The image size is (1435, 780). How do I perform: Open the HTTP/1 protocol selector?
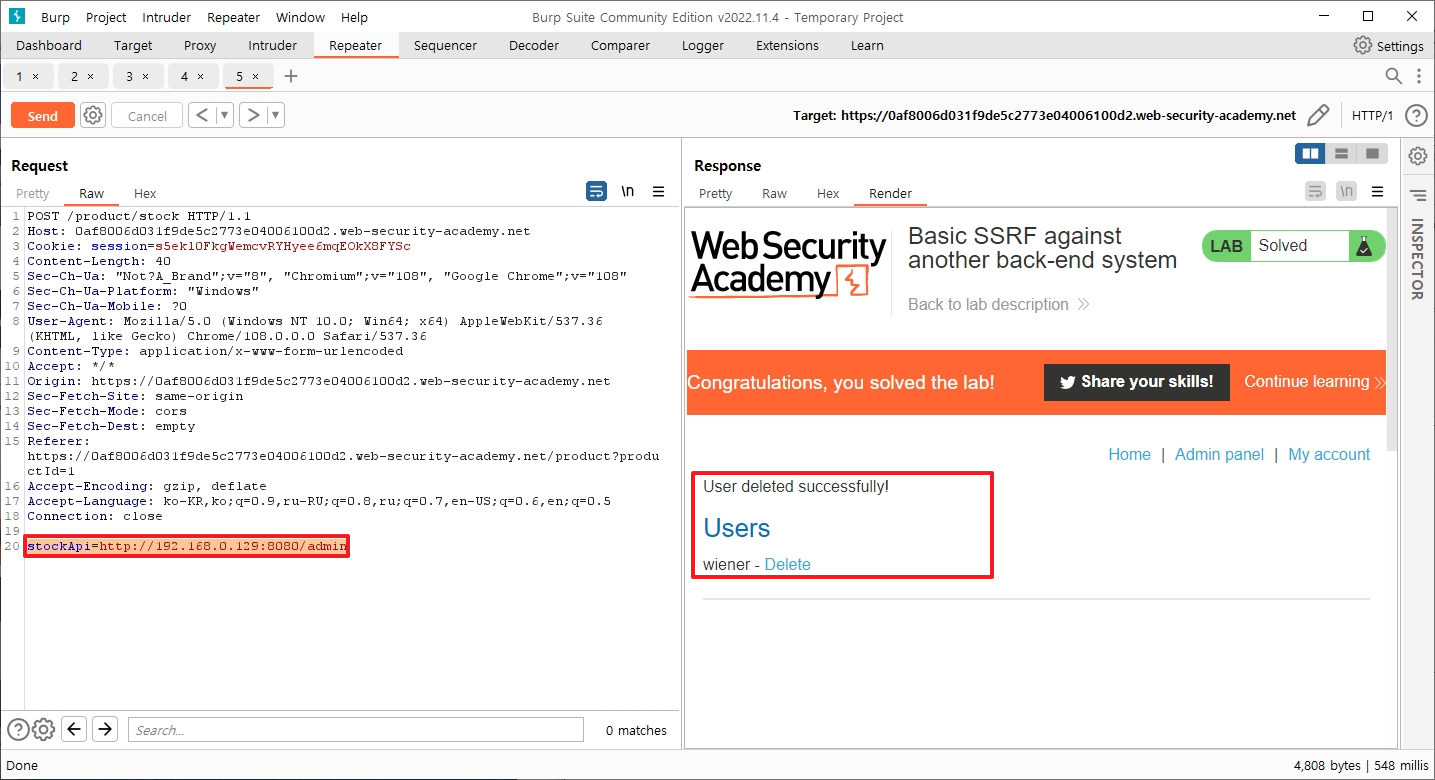click(x=1372, y=115)
